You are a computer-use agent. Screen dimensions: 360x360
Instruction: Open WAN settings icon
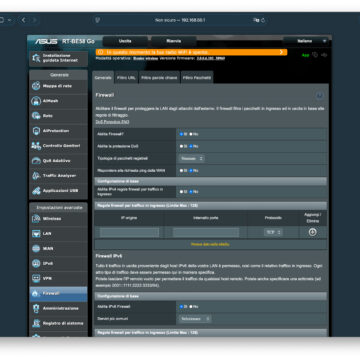(36, 248)
